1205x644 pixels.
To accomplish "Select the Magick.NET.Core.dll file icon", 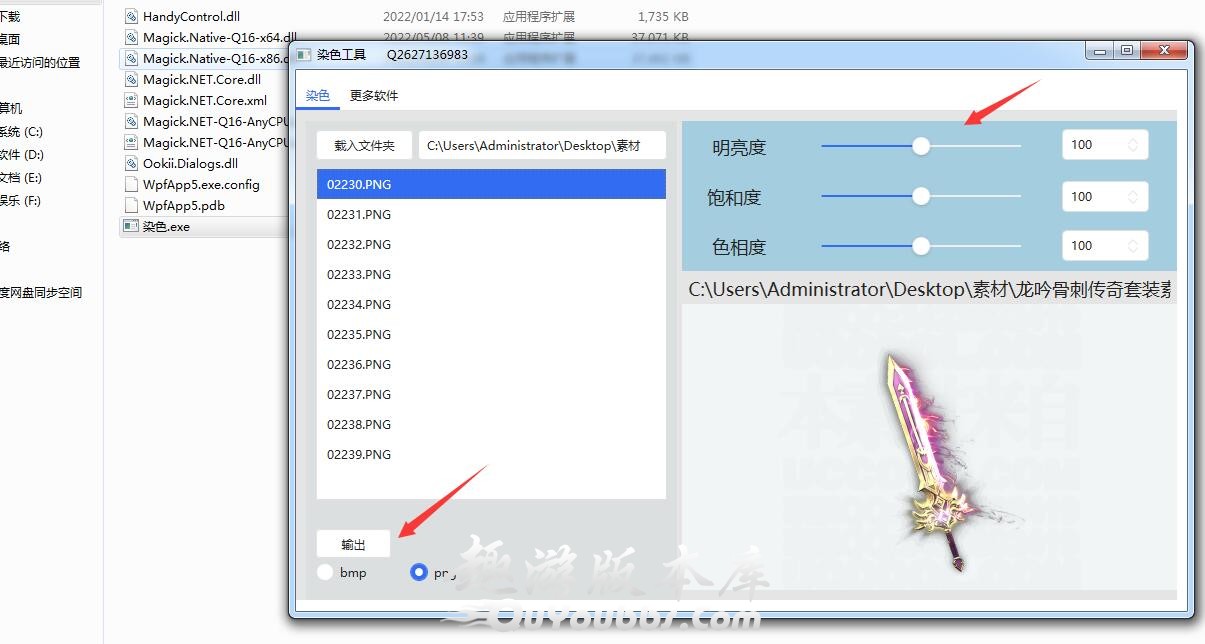I will point(131,80).
